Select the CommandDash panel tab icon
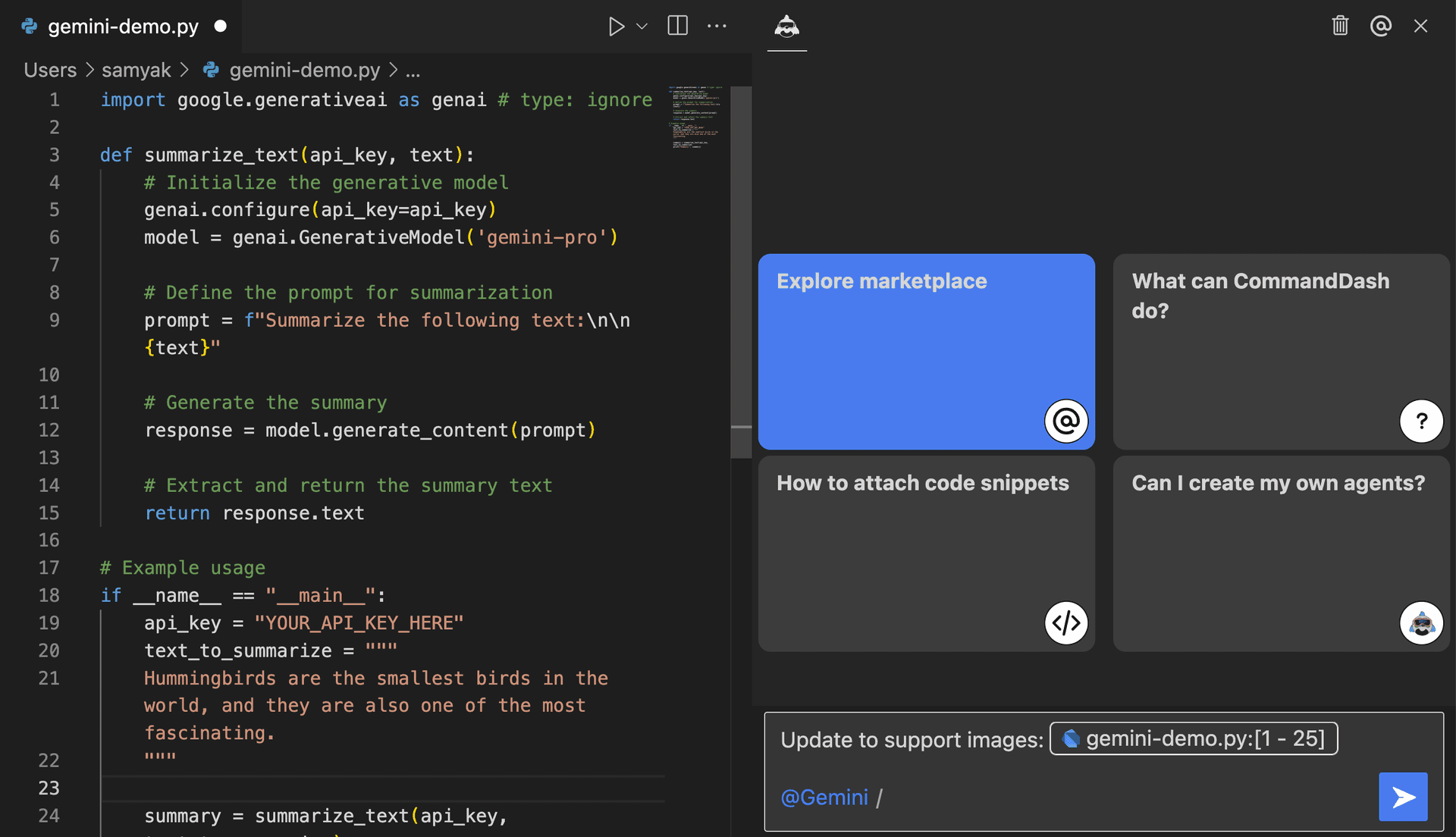 [786, 27]
